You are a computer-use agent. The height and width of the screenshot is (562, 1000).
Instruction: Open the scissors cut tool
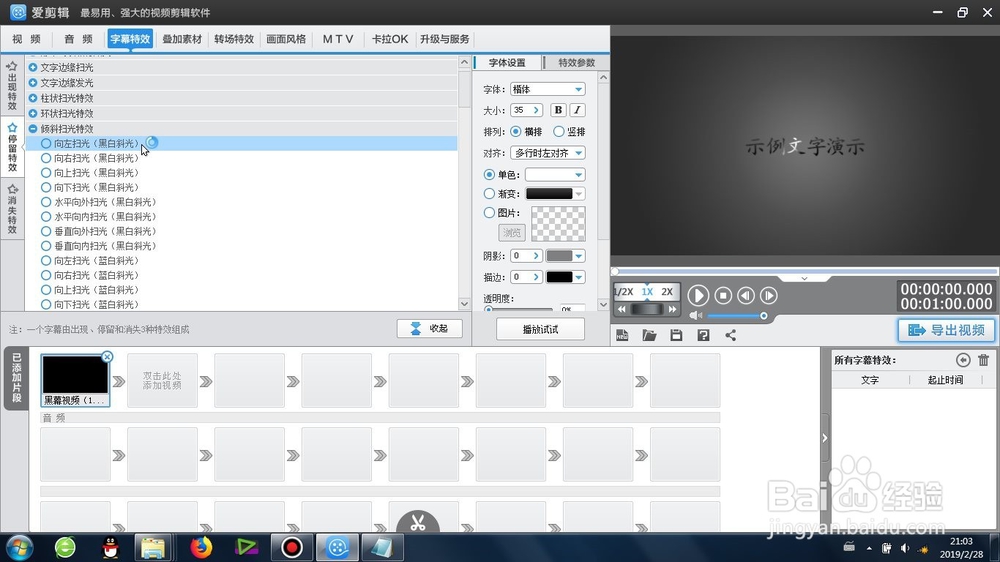(418, 522)
